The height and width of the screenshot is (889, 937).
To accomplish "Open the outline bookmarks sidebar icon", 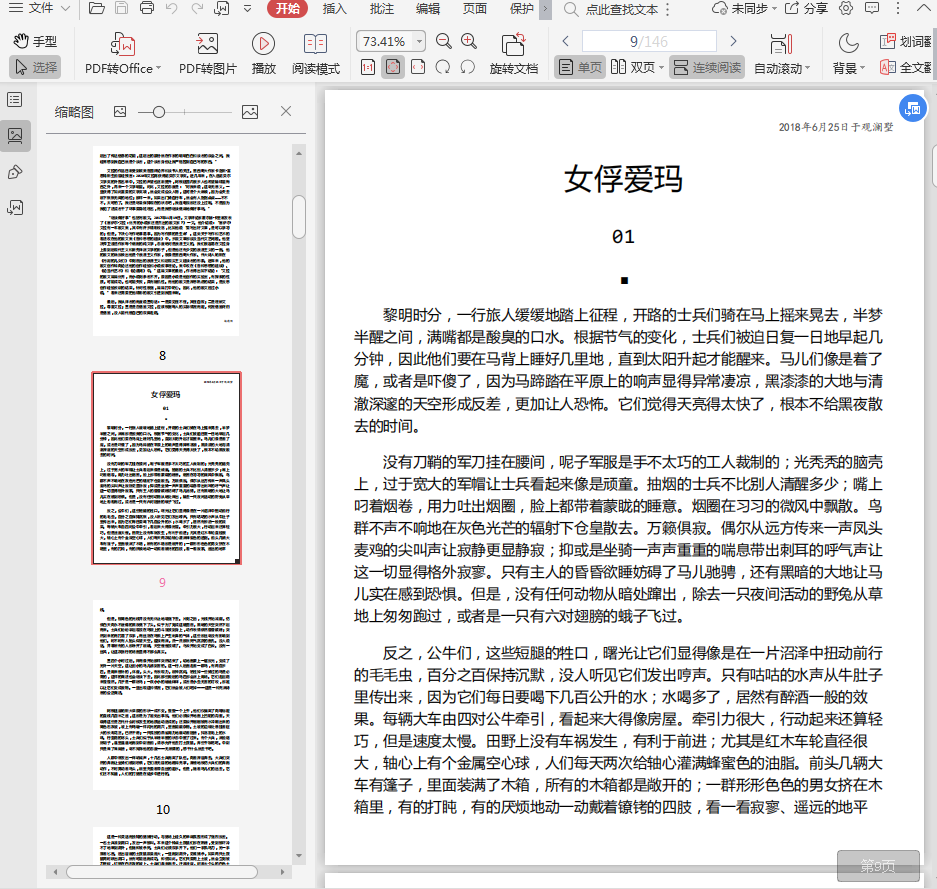I will click(15, 100).
